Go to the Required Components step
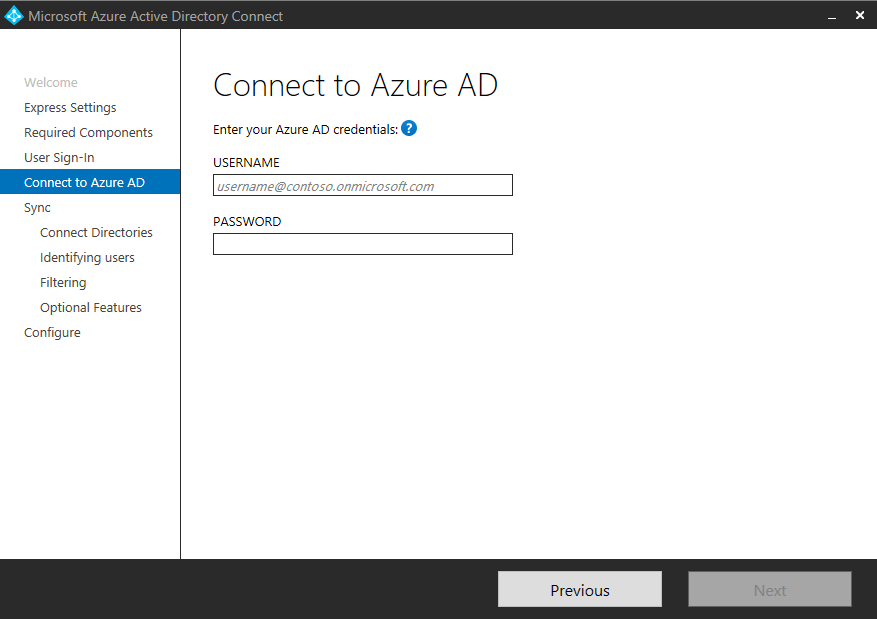Image resolution: width=877 pixels, height=619 pixels. [x=88, y=133]
